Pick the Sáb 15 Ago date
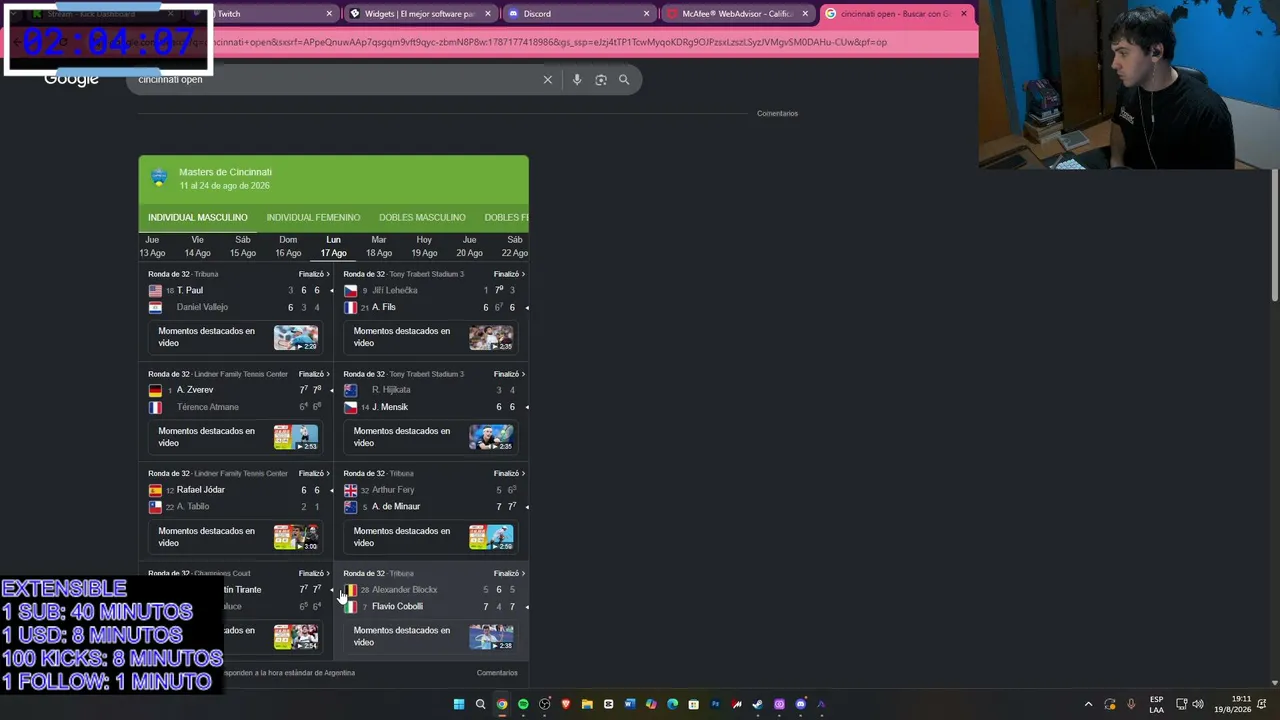Image resolution: width=1280 pixels, height=720 pixels. click(x=243, y=246)
